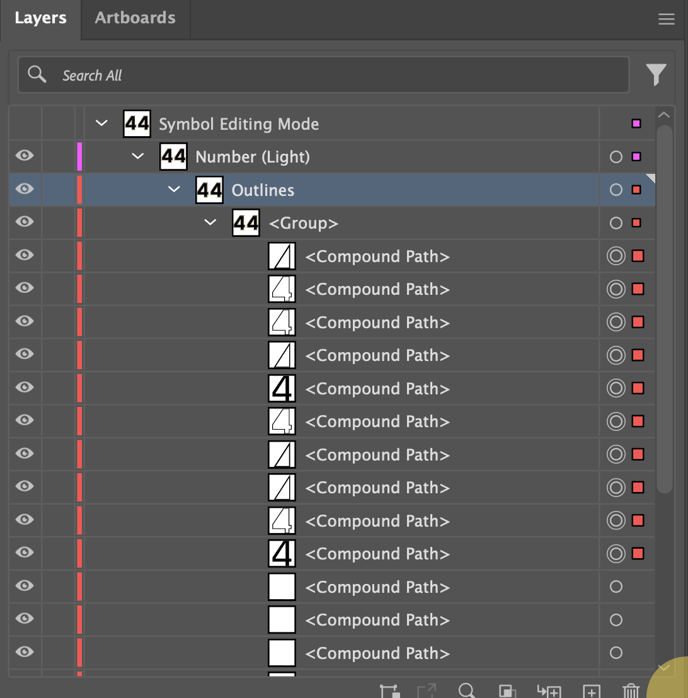Collapse the Outlines sublayer chevron
688x698 pixels.
(174, 189)
